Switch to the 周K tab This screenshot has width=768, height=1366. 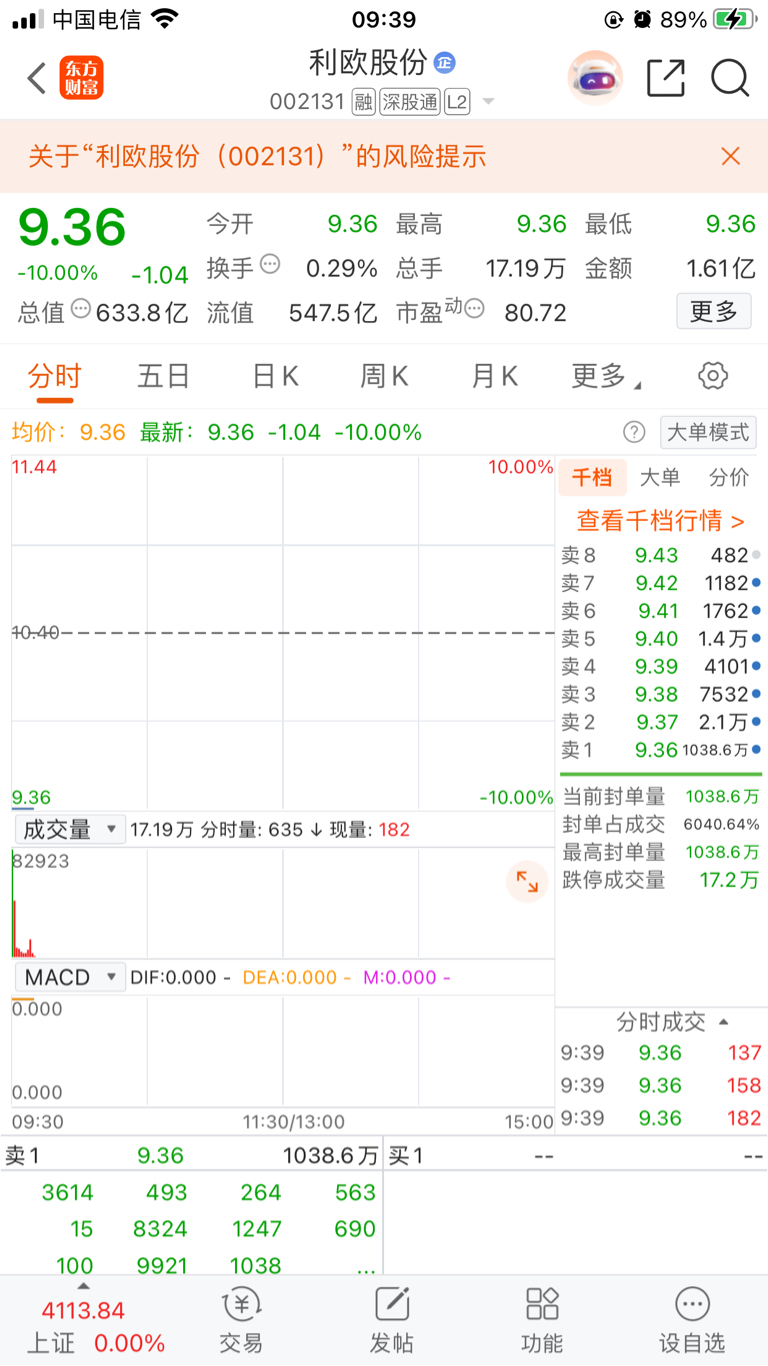pyautogui.click(x=385, y=376)
